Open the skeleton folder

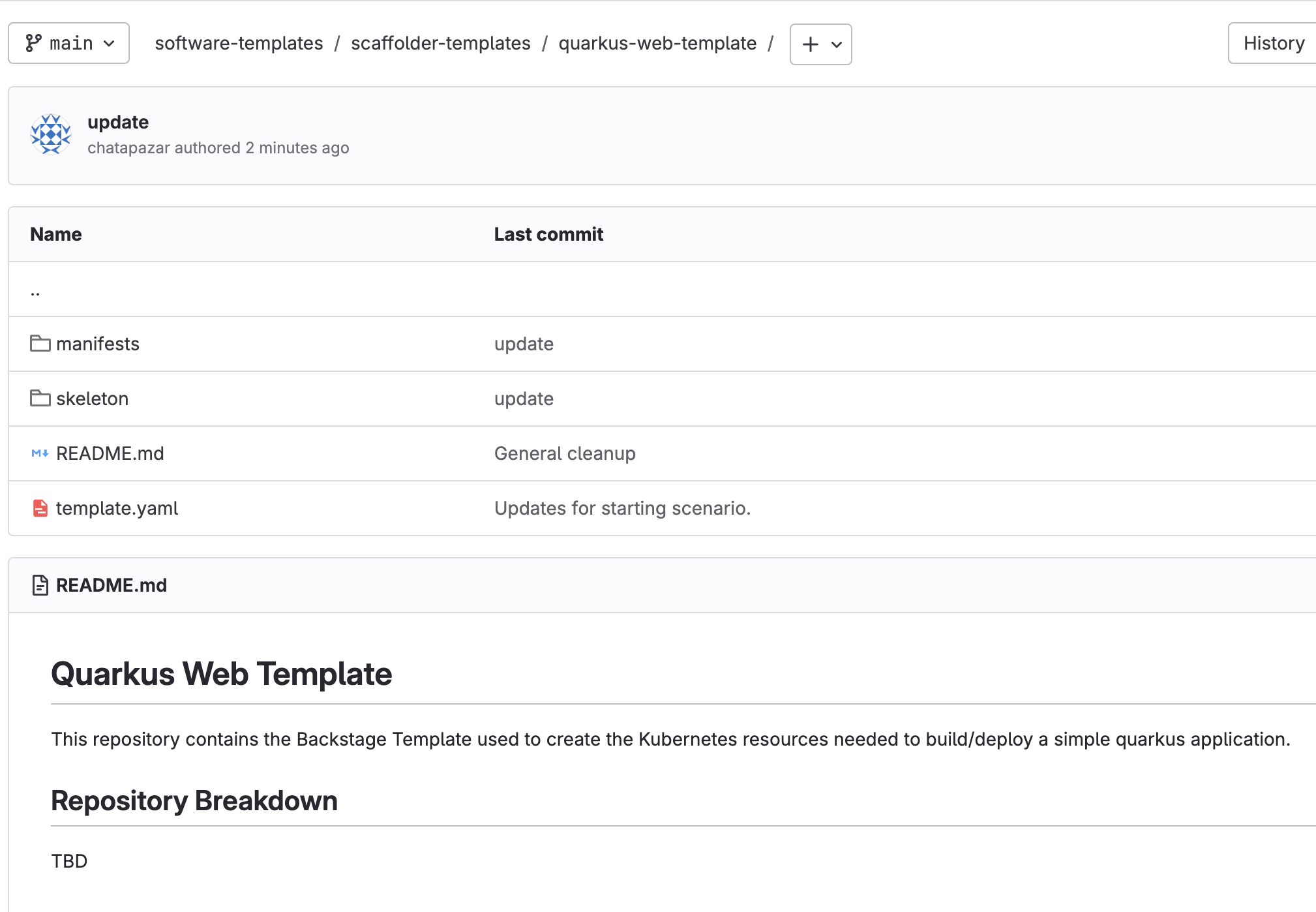[92, 399]
